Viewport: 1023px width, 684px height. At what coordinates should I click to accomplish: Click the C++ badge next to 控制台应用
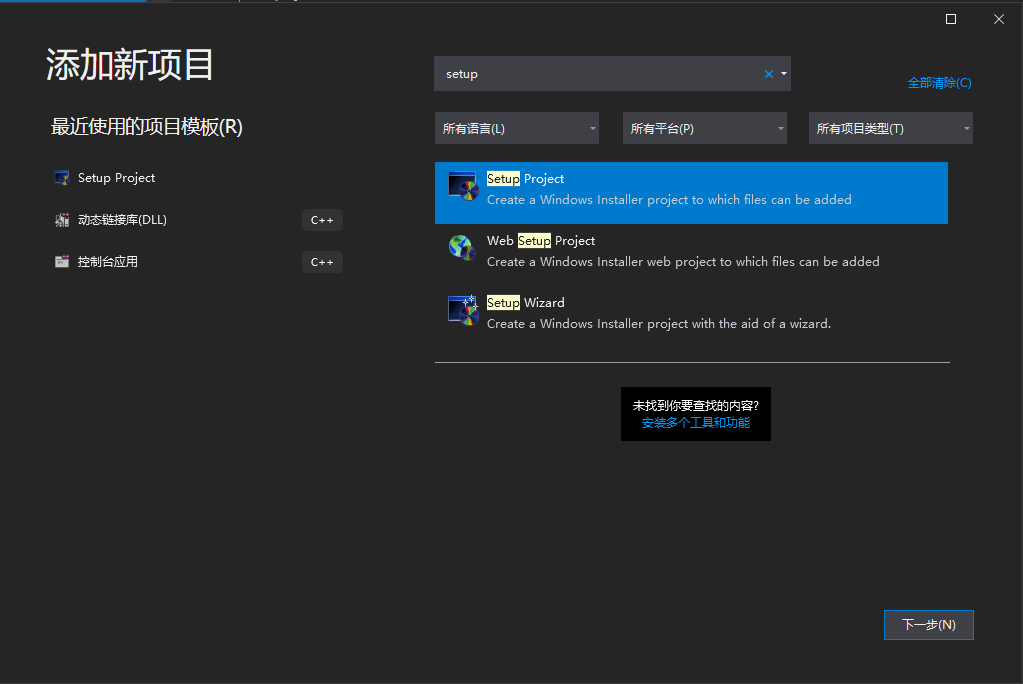[x=321, y=261]
